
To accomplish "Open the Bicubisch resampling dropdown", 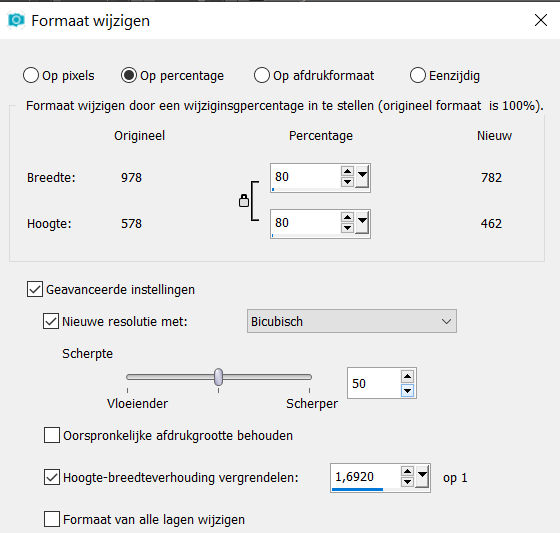I will [351, 321].
